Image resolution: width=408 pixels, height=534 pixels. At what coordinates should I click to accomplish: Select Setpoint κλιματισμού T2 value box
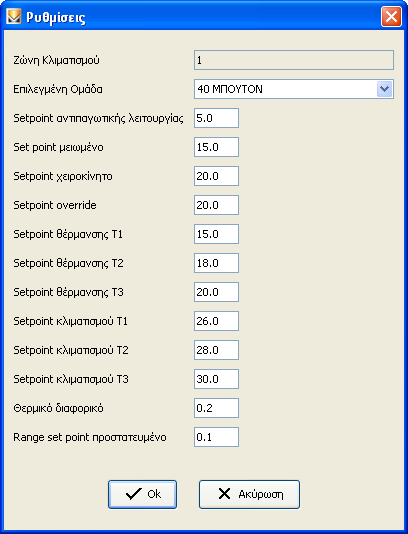(x=217, y=350)
